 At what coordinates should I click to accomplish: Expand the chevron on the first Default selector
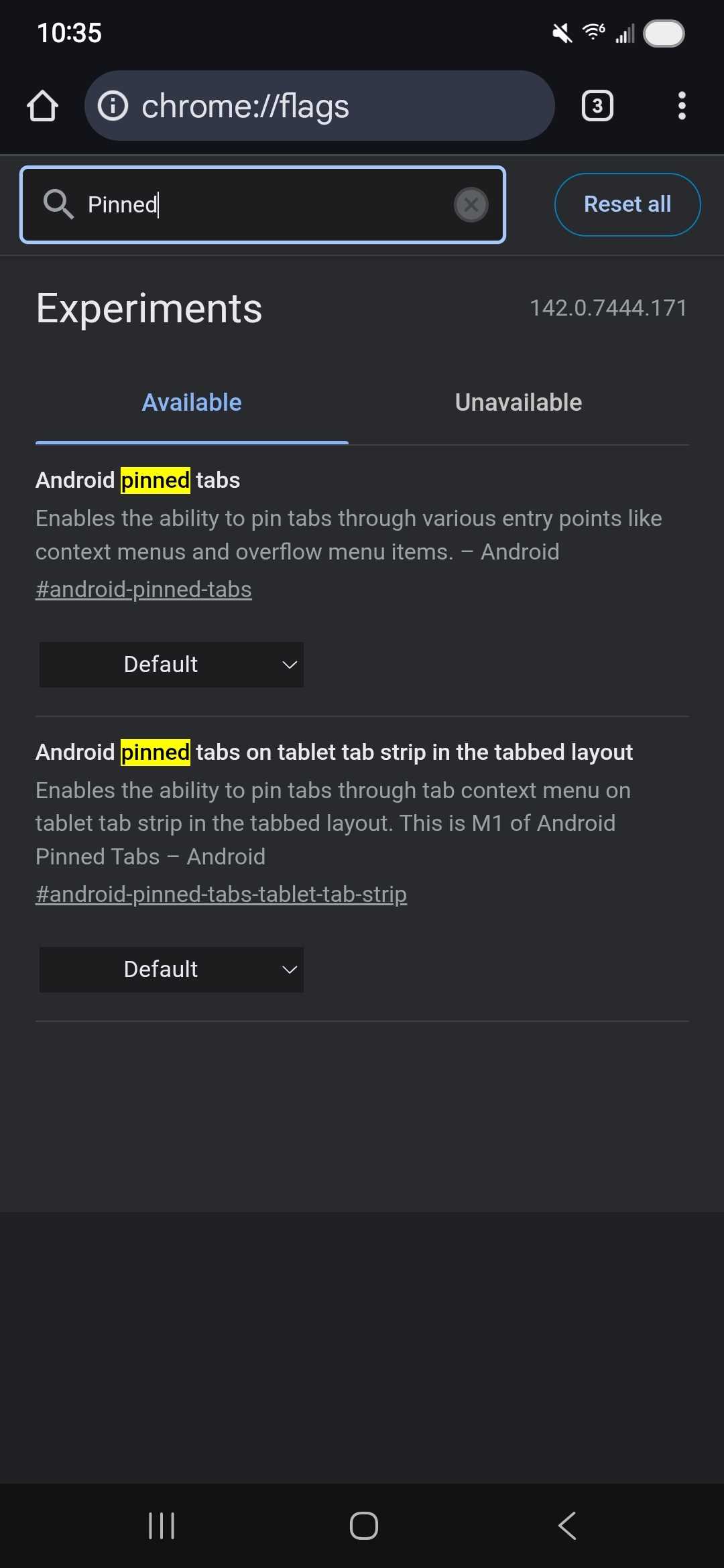[x=288, y=665]
